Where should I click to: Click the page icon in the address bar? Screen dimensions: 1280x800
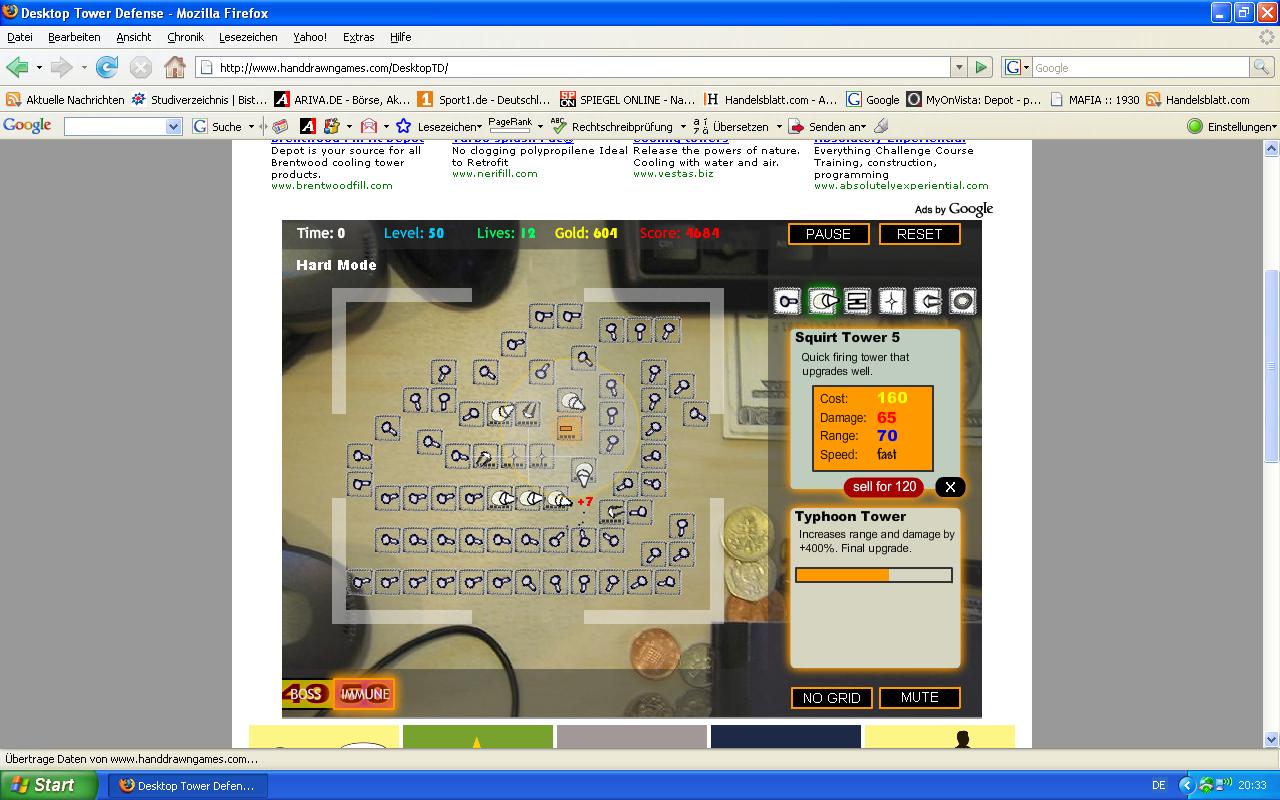pos(207,68)
